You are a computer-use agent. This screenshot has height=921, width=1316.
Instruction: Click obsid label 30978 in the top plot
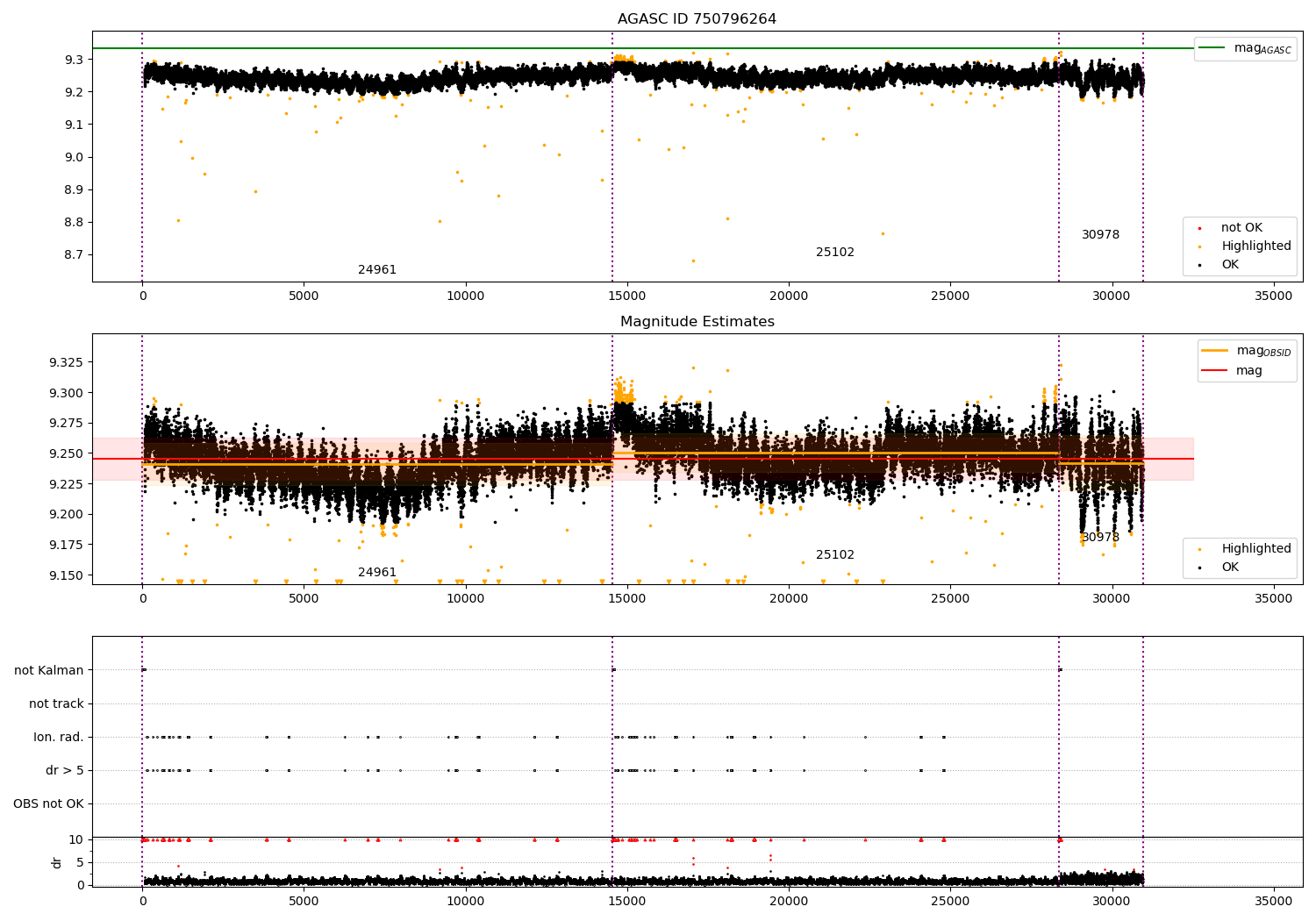coord(1100,235)
